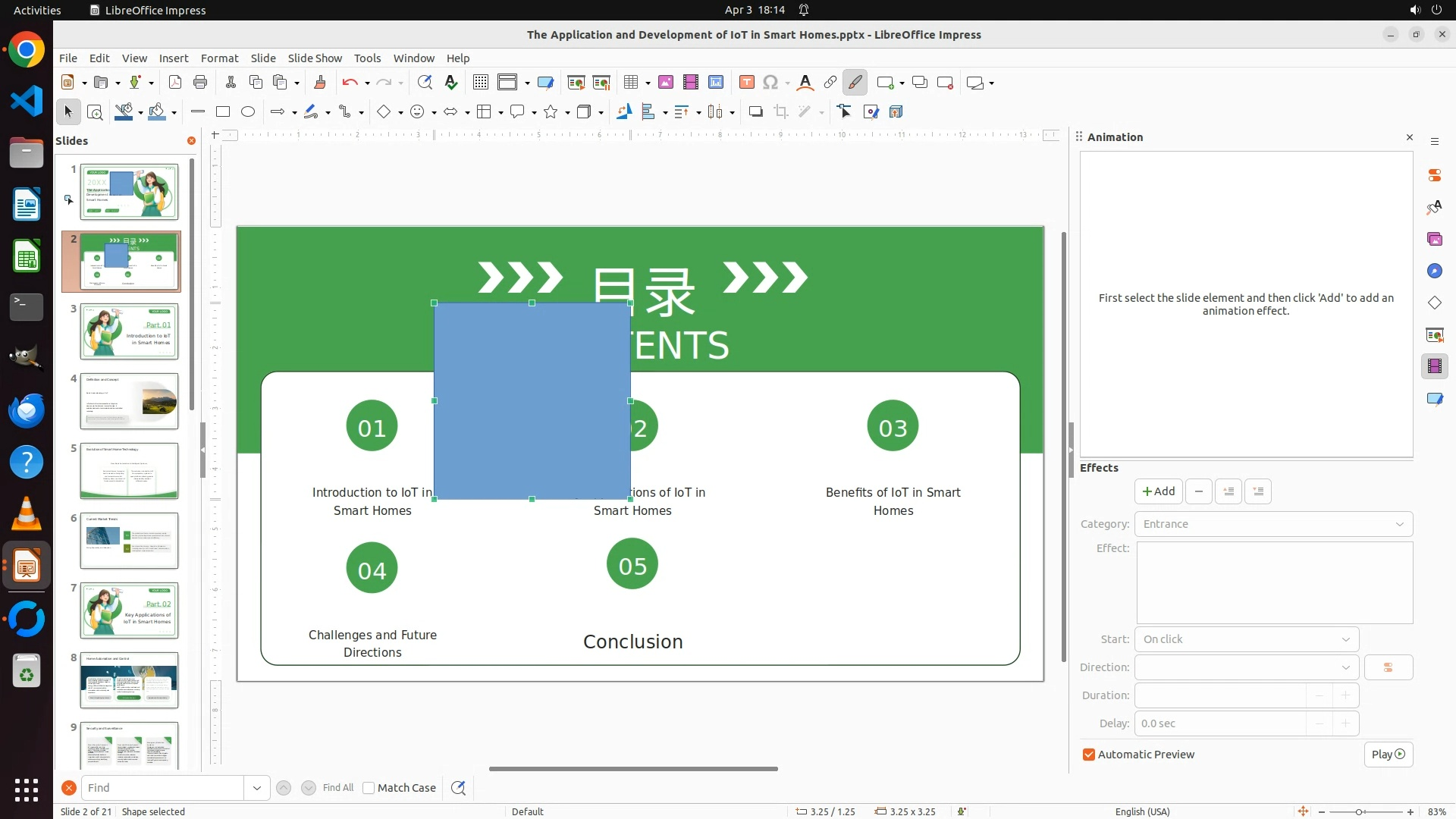Select the Ellipse drawing tool

[248, 112]
